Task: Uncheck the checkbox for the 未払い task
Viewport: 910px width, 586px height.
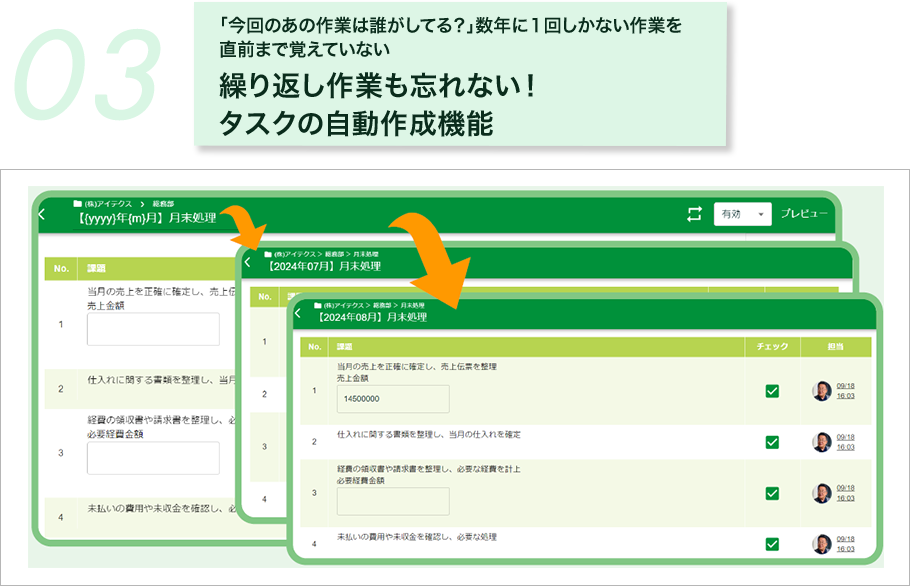Action: tap(771, 545)
